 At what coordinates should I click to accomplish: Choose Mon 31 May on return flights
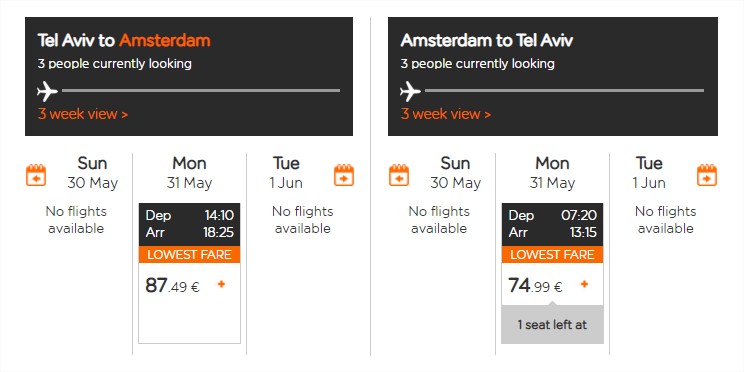click(x=552, y=173)
